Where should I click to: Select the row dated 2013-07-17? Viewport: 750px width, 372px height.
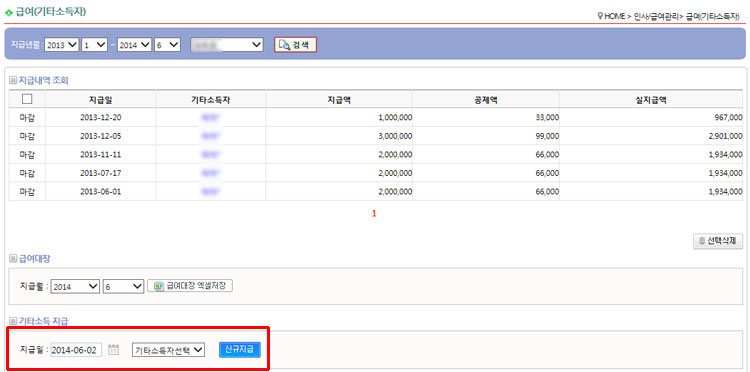[376, 173]
